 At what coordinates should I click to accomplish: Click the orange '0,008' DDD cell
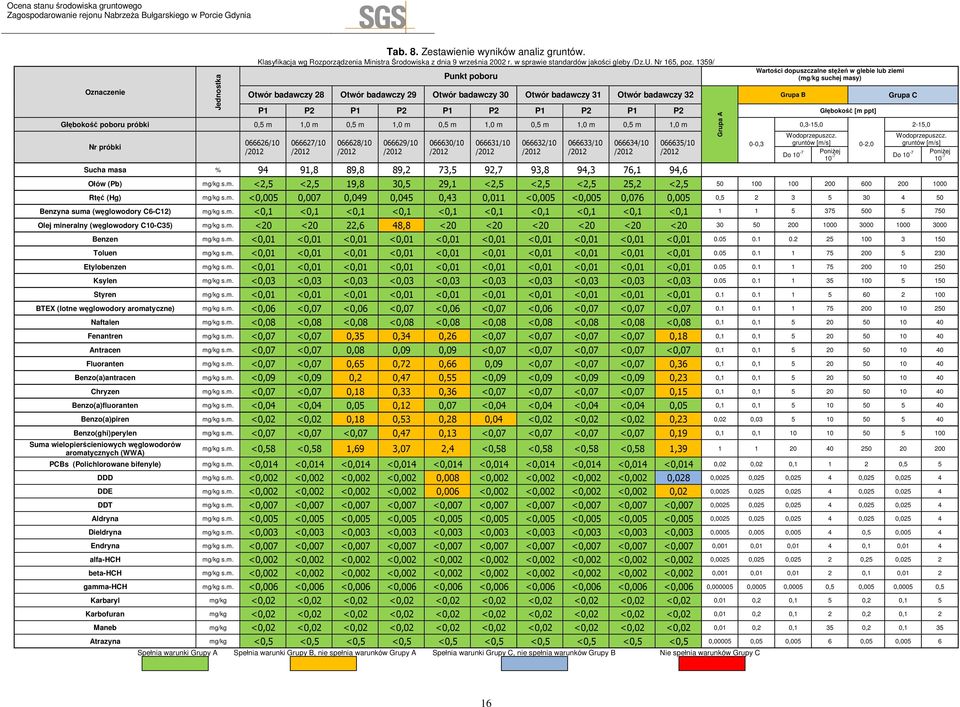click(447, 478)
